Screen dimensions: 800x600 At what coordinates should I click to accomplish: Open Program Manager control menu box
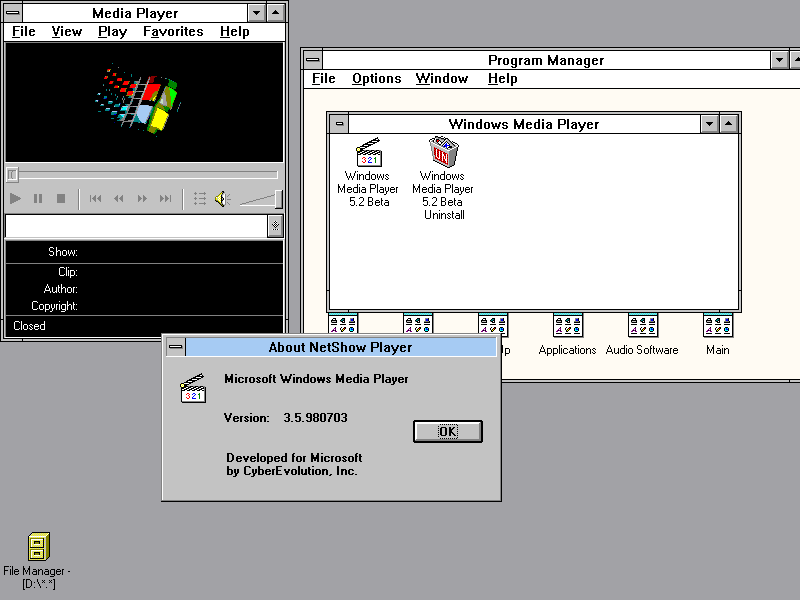pos(313,60)
